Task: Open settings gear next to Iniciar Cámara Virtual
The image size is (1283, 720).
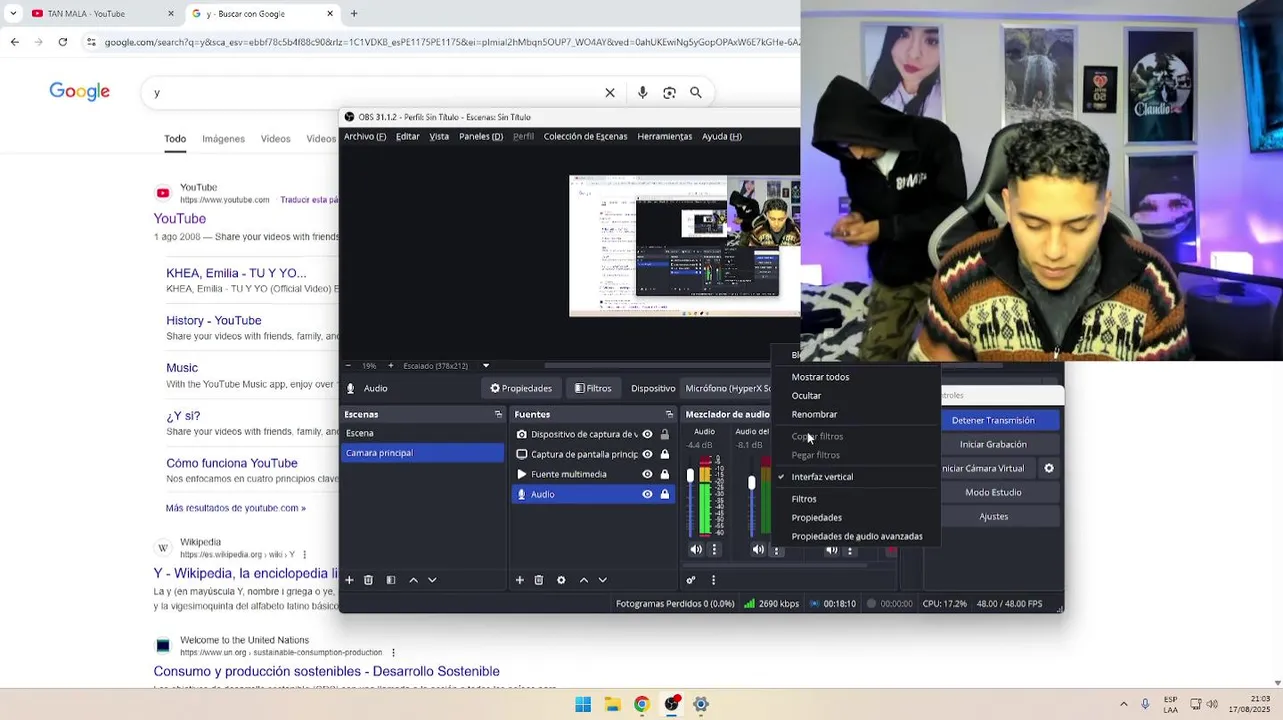Action: [x=1049, y=468]
